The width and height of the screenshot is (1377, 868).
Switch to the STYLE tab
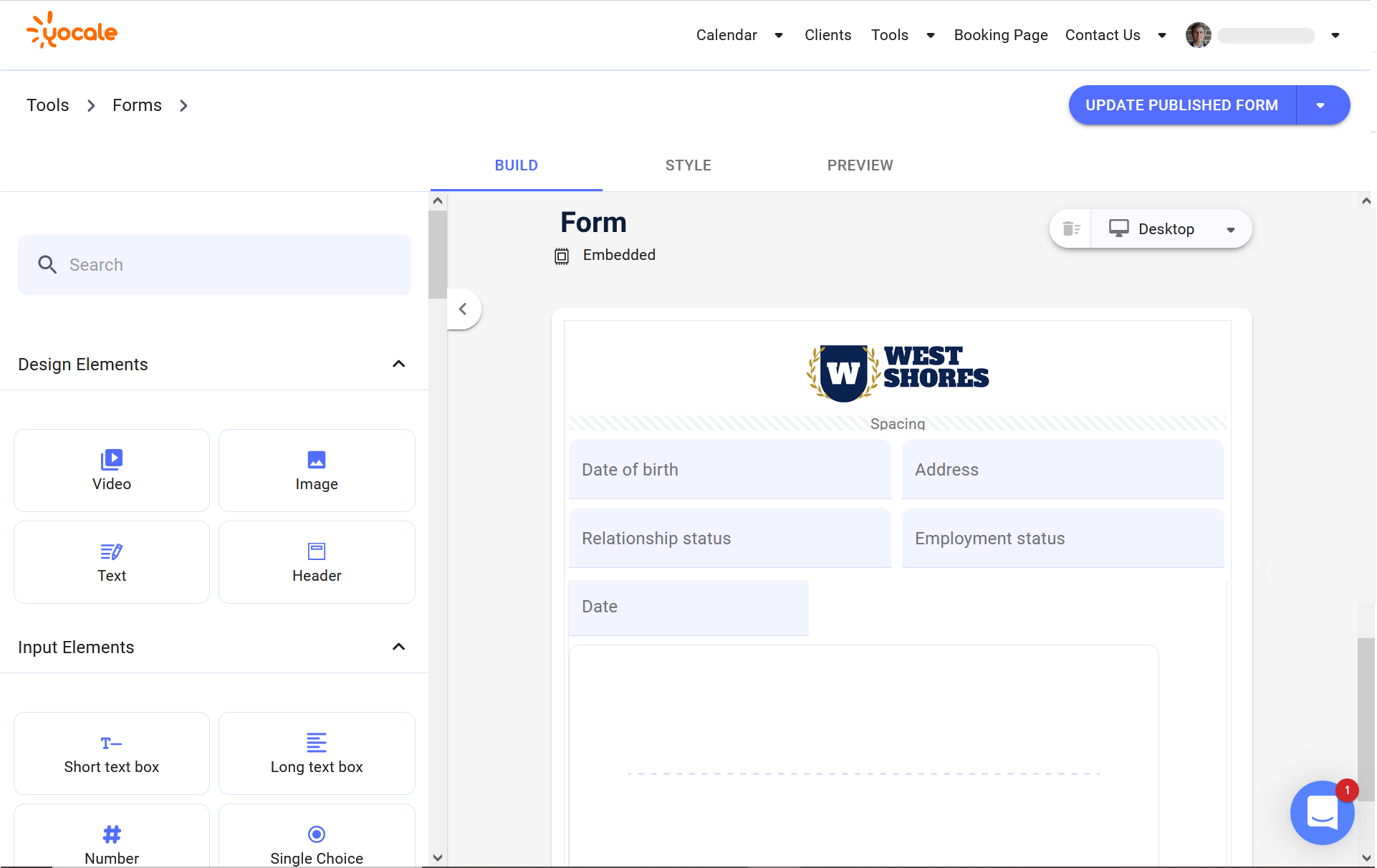tap(688, 165)
